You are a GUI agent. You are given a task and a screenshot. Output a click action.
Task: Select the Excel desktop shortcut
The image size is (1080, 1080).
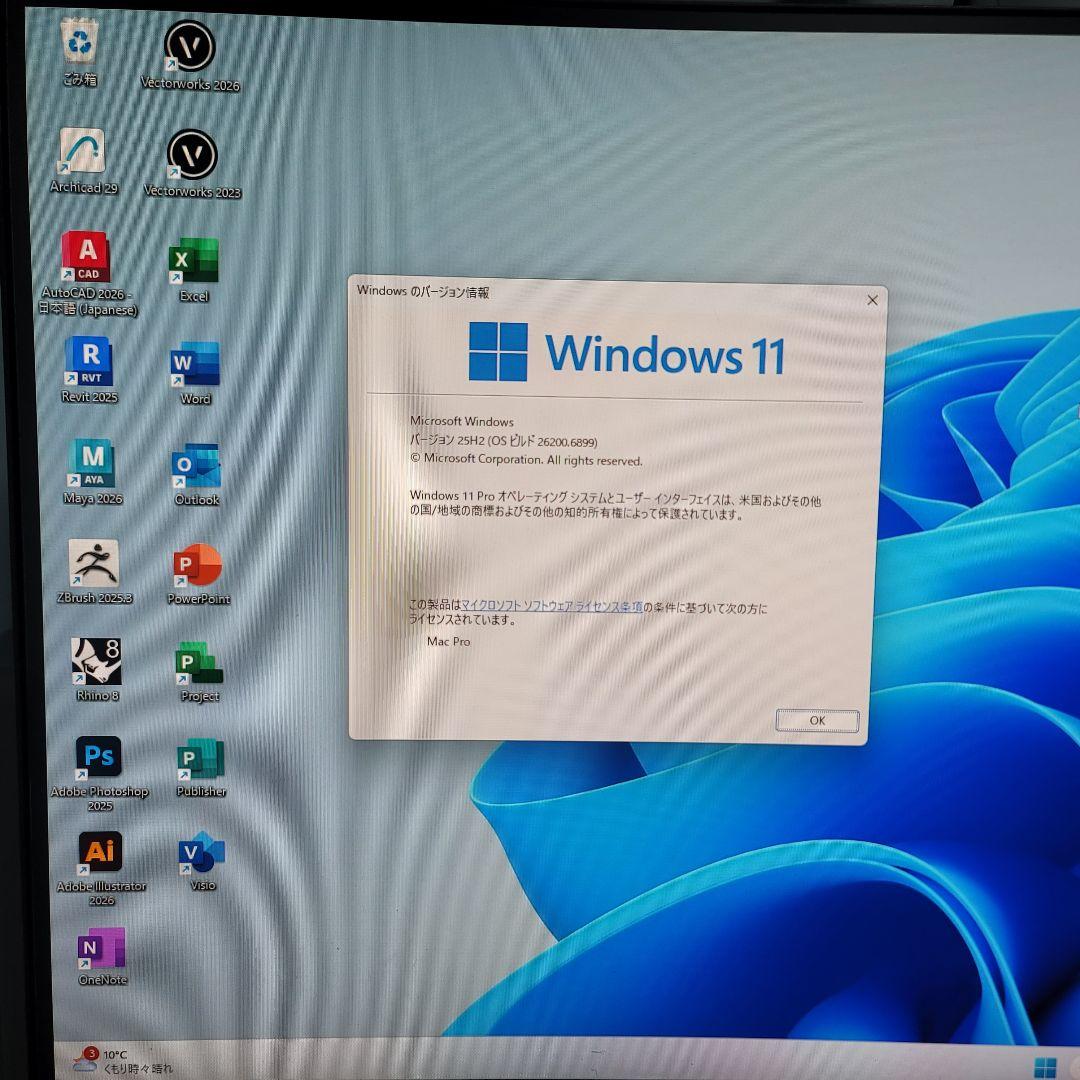coord(194,262)
